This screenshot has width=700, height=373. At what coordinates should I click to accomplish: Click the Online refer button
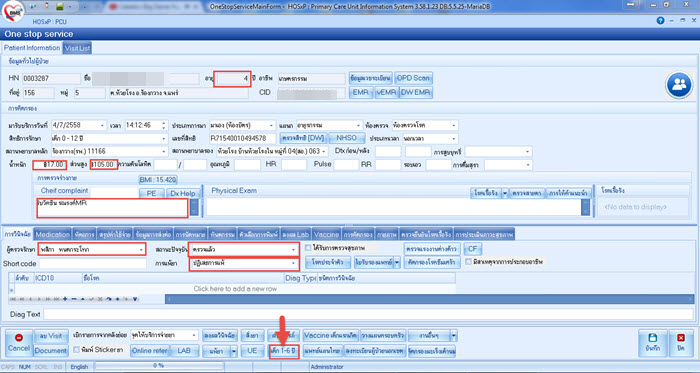[150, 351]
